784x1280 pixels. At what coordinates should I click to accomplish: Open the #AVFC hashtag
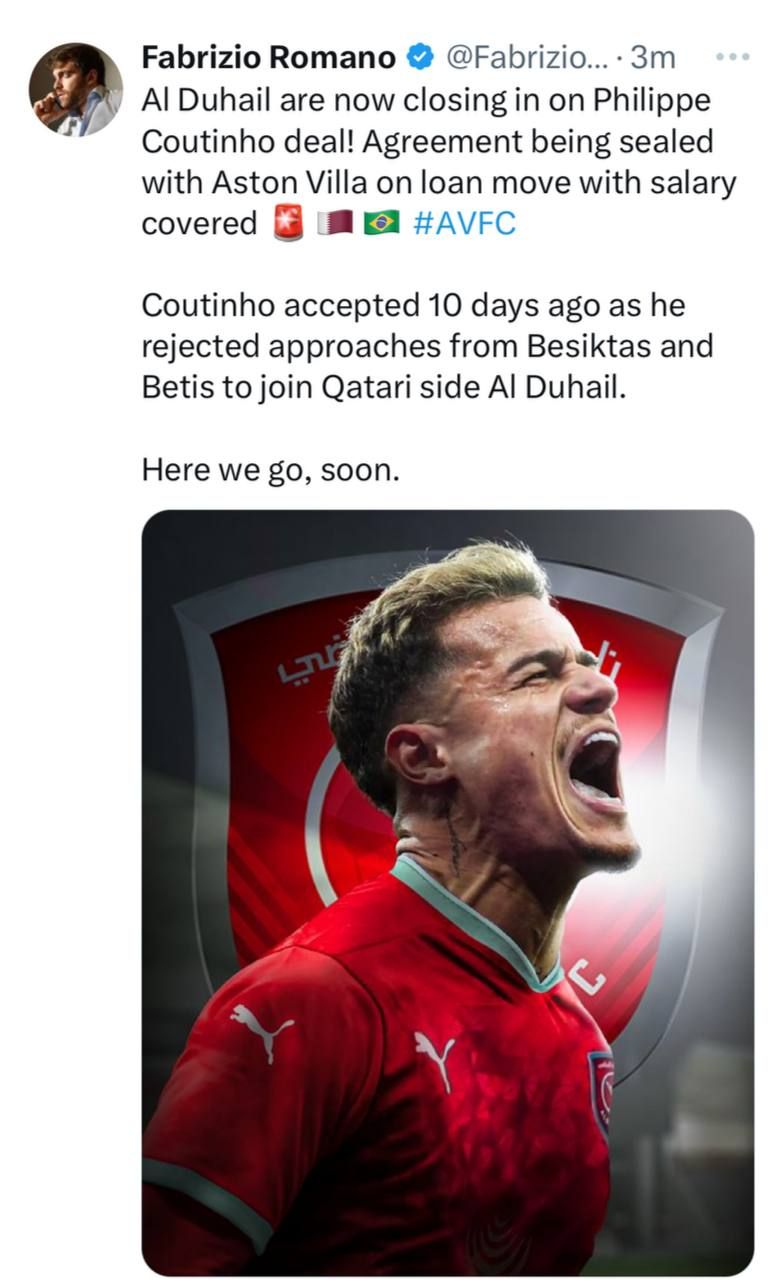[463, 223]
